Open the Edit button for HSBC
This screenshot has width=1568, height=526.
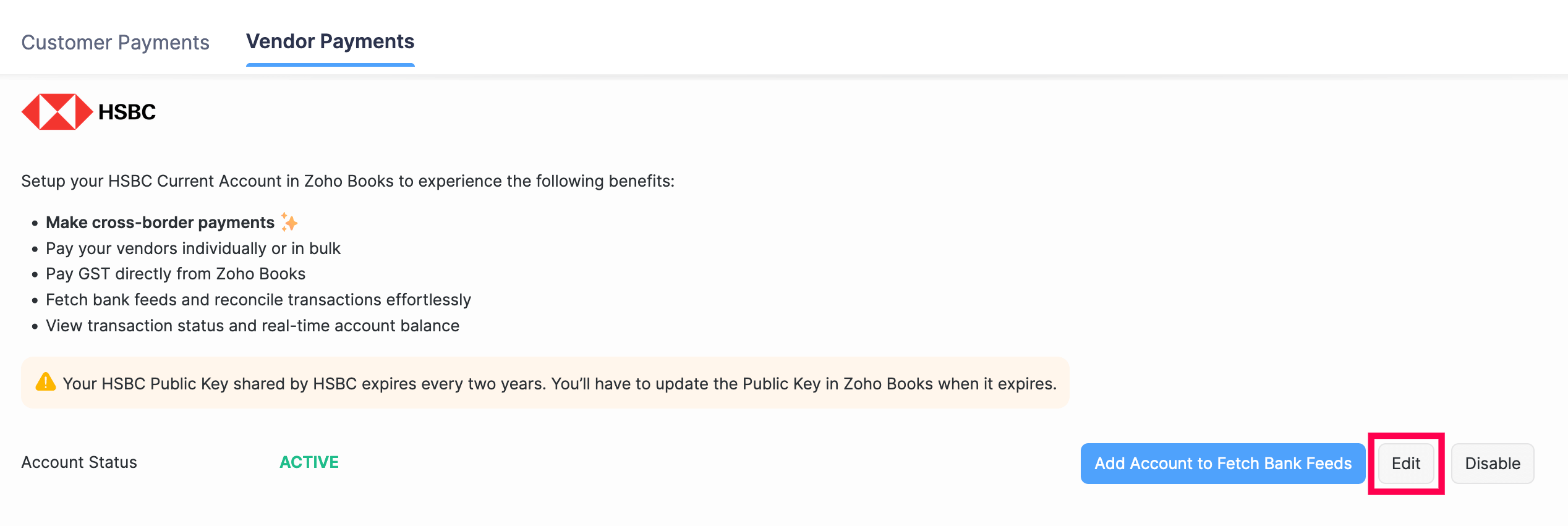1405,463
